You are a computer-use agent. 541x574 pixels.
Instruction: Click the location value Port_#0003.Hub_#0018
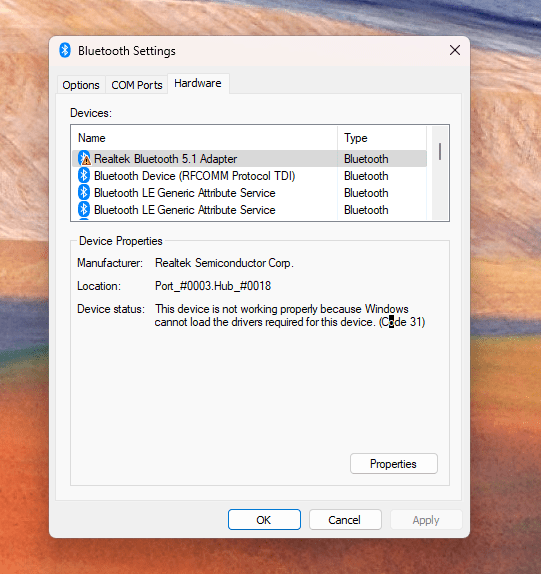(213, 286)
